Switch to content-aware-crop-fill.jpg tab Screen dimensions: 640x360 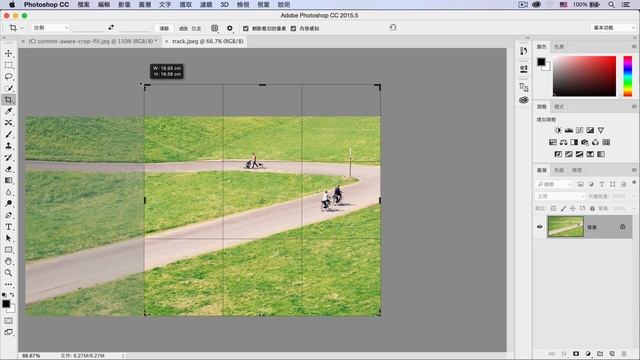tap(93, 41)
